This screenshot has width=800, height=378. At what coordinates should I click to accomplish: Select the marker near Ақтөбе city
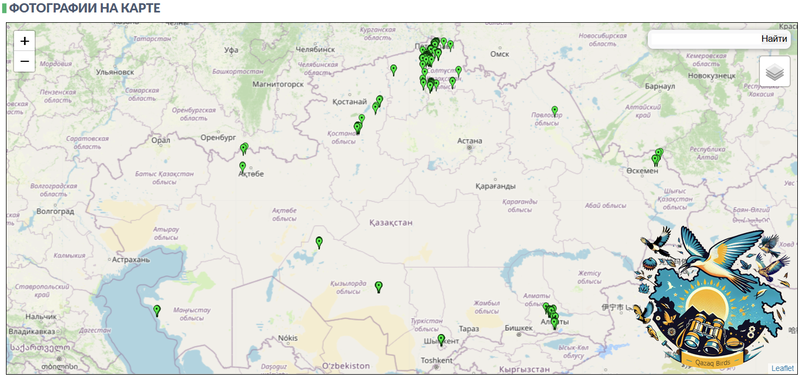tap(242, 167)
